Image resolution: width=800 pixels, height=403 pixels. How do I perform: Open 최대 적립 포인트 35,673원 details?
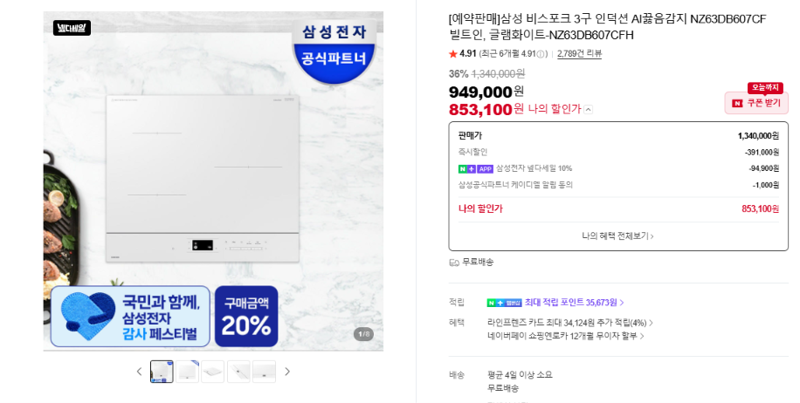point(574,303)
